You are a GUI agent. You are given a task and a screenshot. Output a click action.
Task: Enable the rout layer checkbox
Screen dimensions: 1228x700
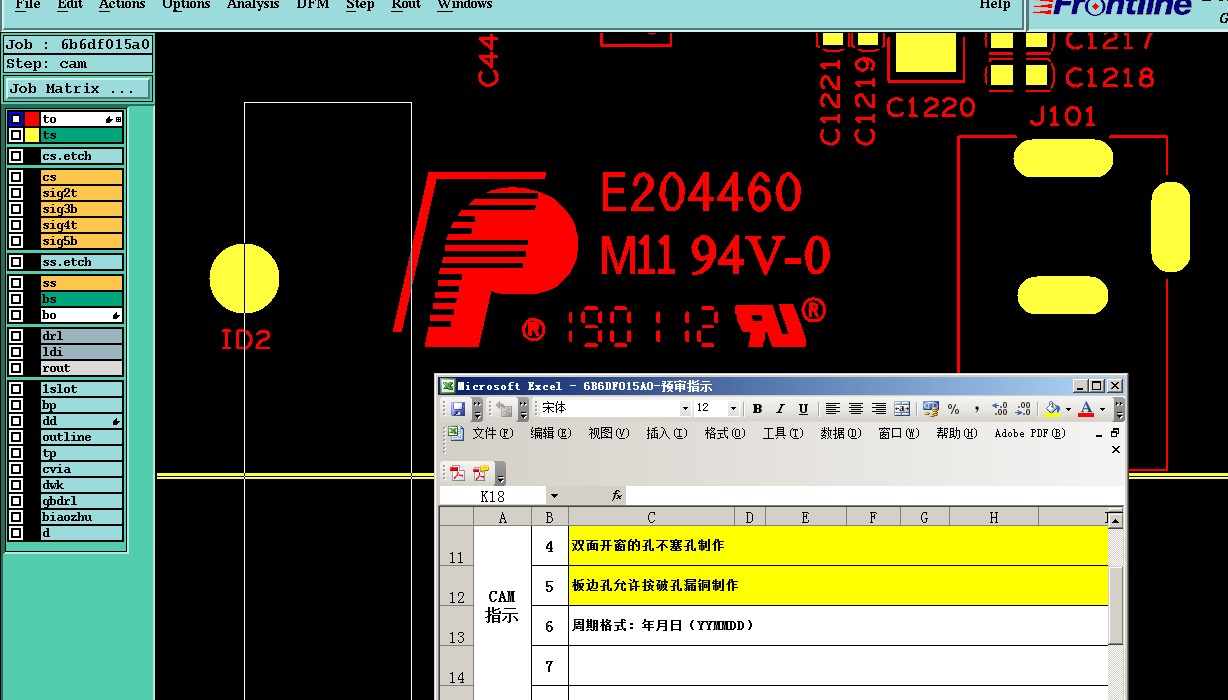click(x=16, y=368)
